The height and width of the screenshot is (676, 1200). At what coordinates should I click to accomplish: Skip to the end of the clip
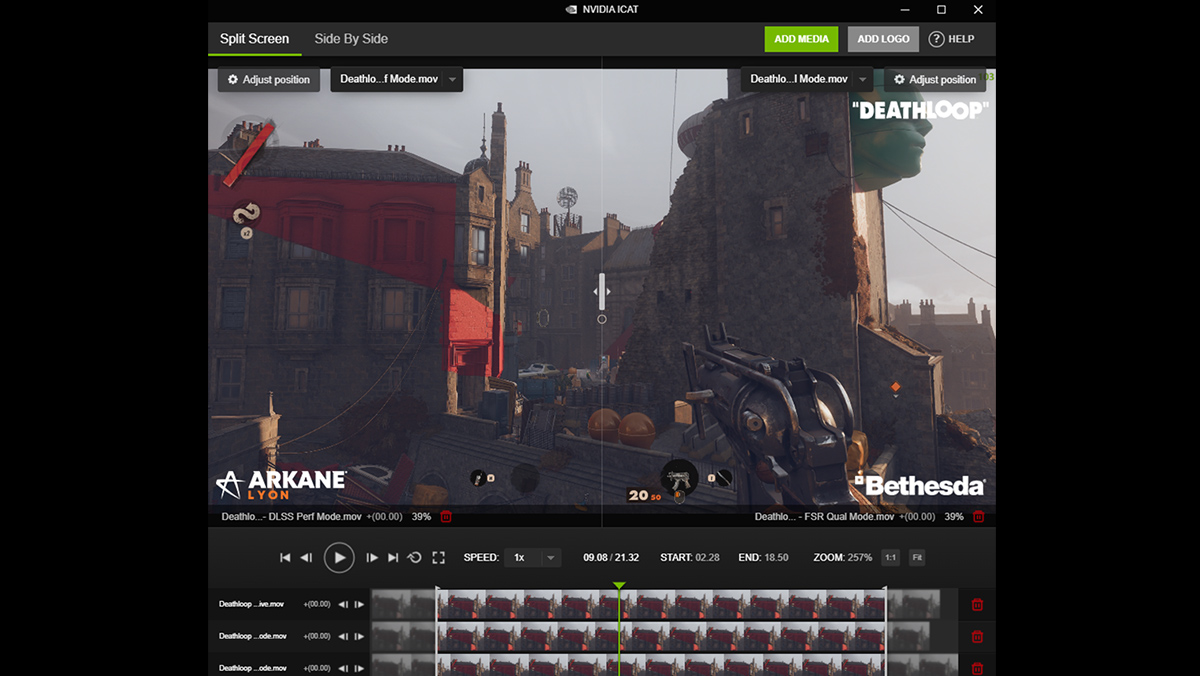393,557
